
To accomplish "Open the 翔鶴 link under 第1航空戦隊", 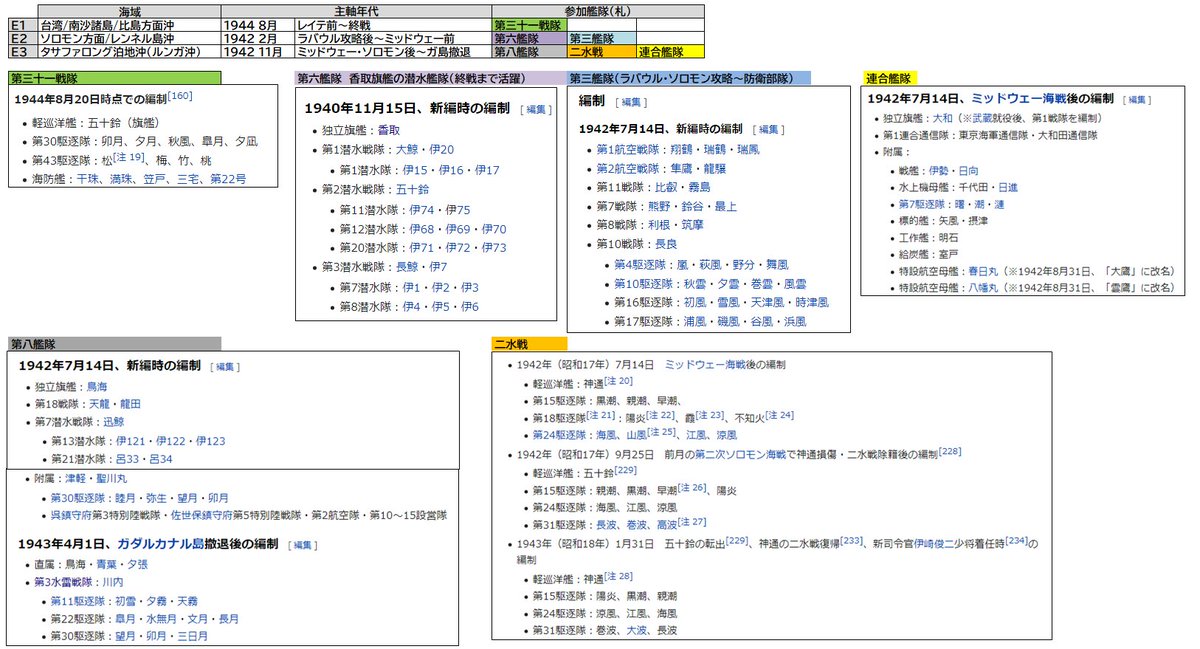I will coord(680,148).
